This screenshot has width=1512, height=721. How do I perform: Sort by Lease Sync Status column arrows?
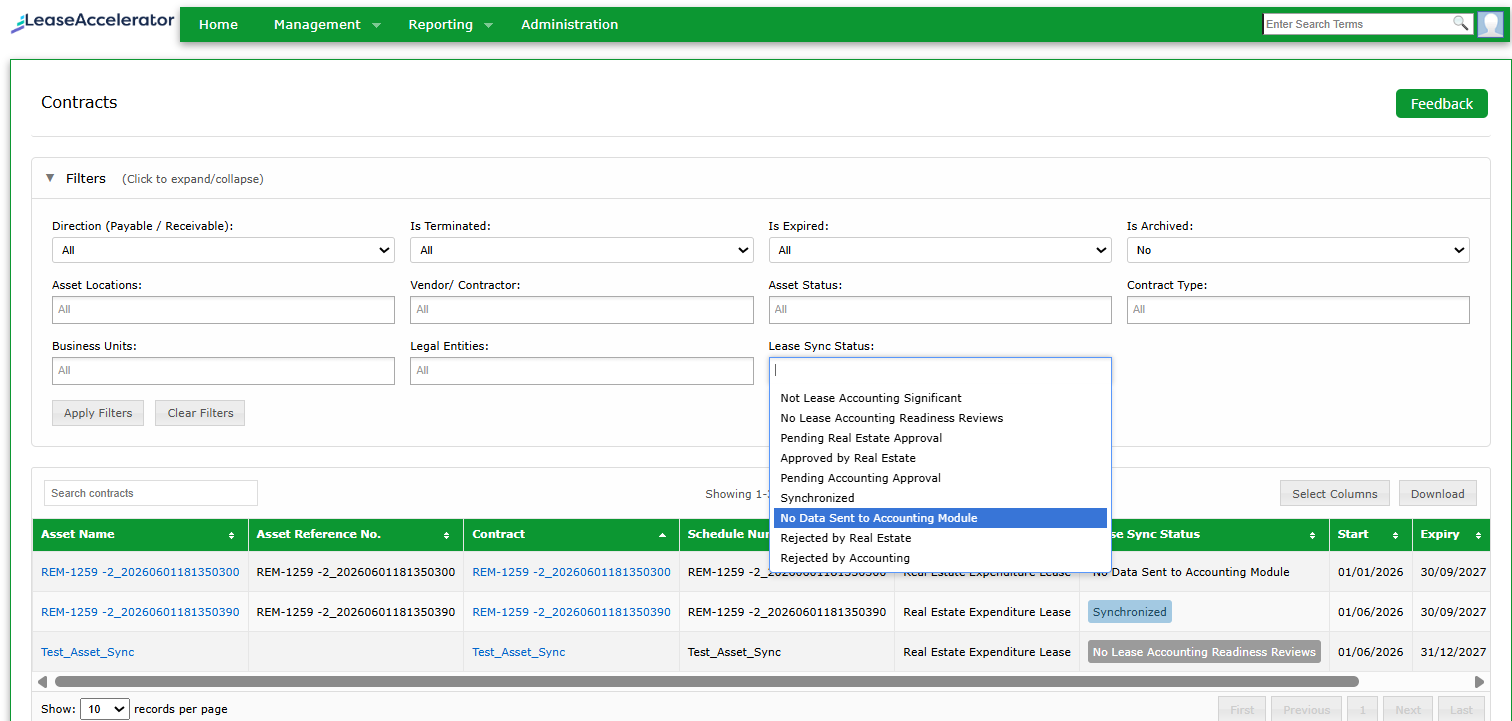1312,536
